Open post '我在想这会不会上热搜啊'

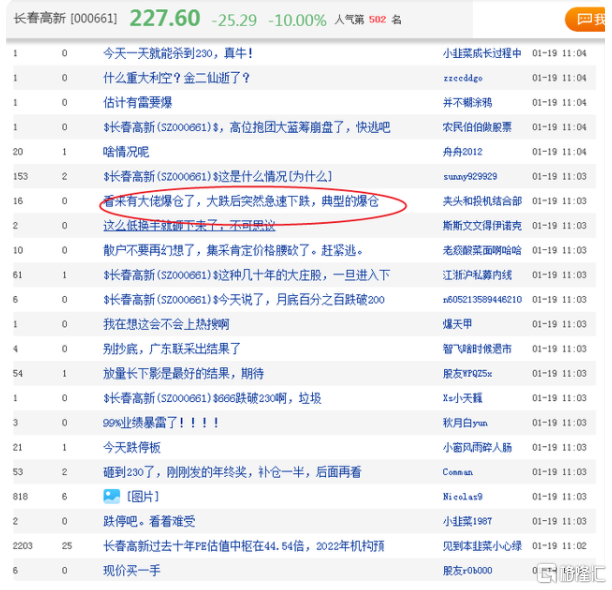[166, 324]
